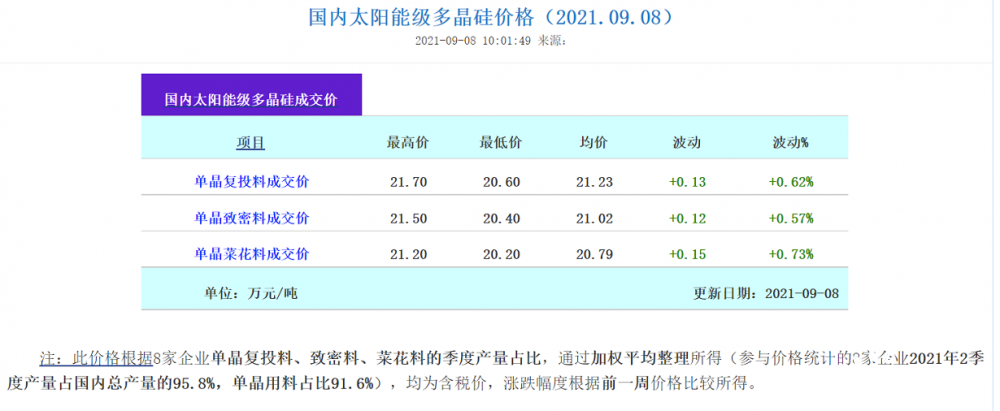1000x411 pixels.
Task: Click the 均价 column header
Action: (x=594, y=143)
